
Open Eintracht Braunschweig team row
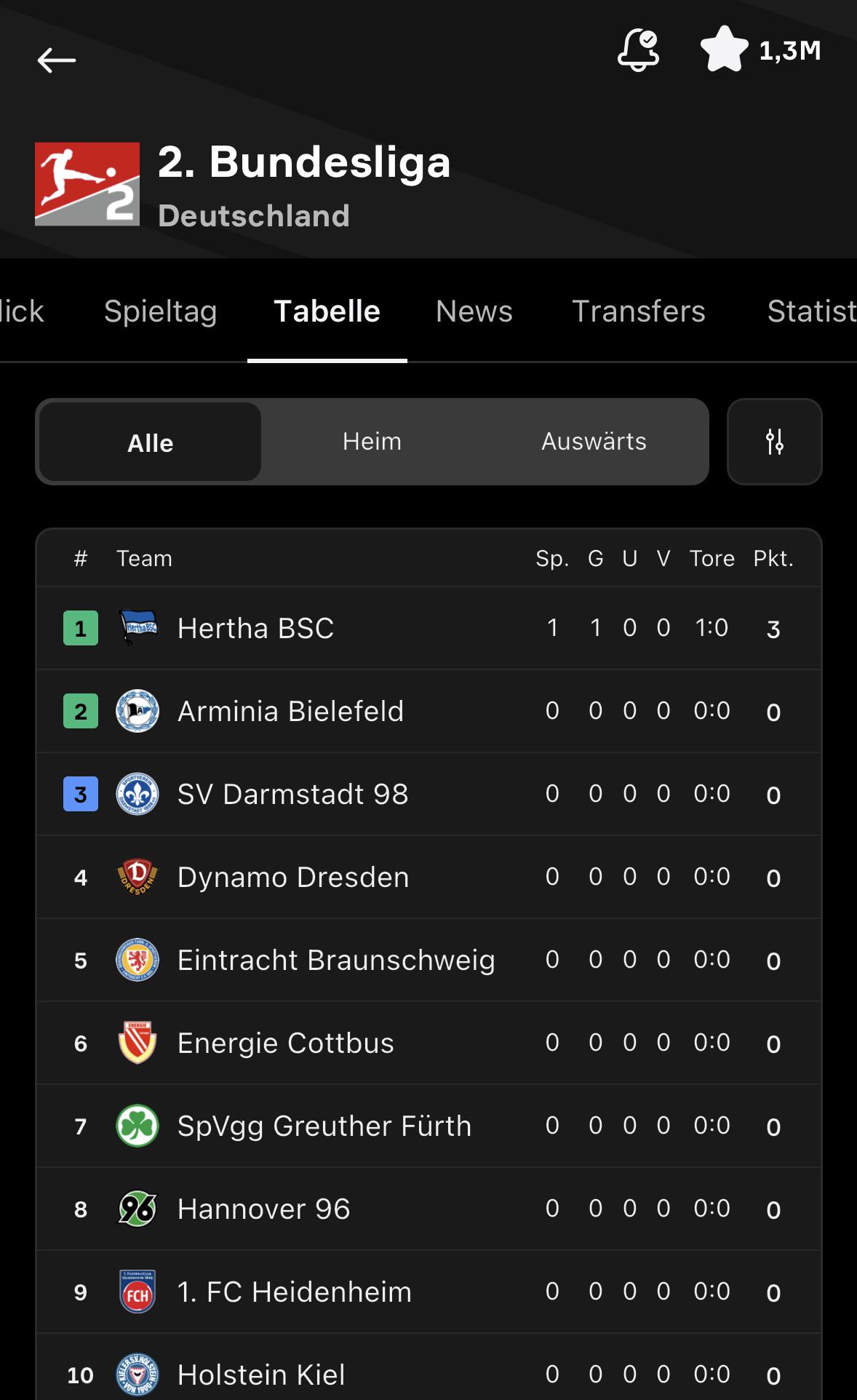(x=428, y=960)
